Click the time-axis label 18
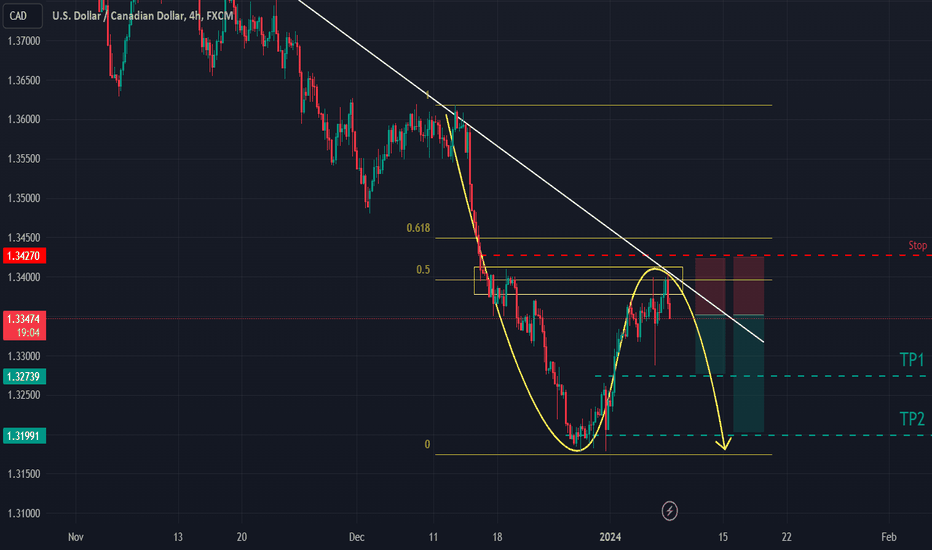 point(497,537)
